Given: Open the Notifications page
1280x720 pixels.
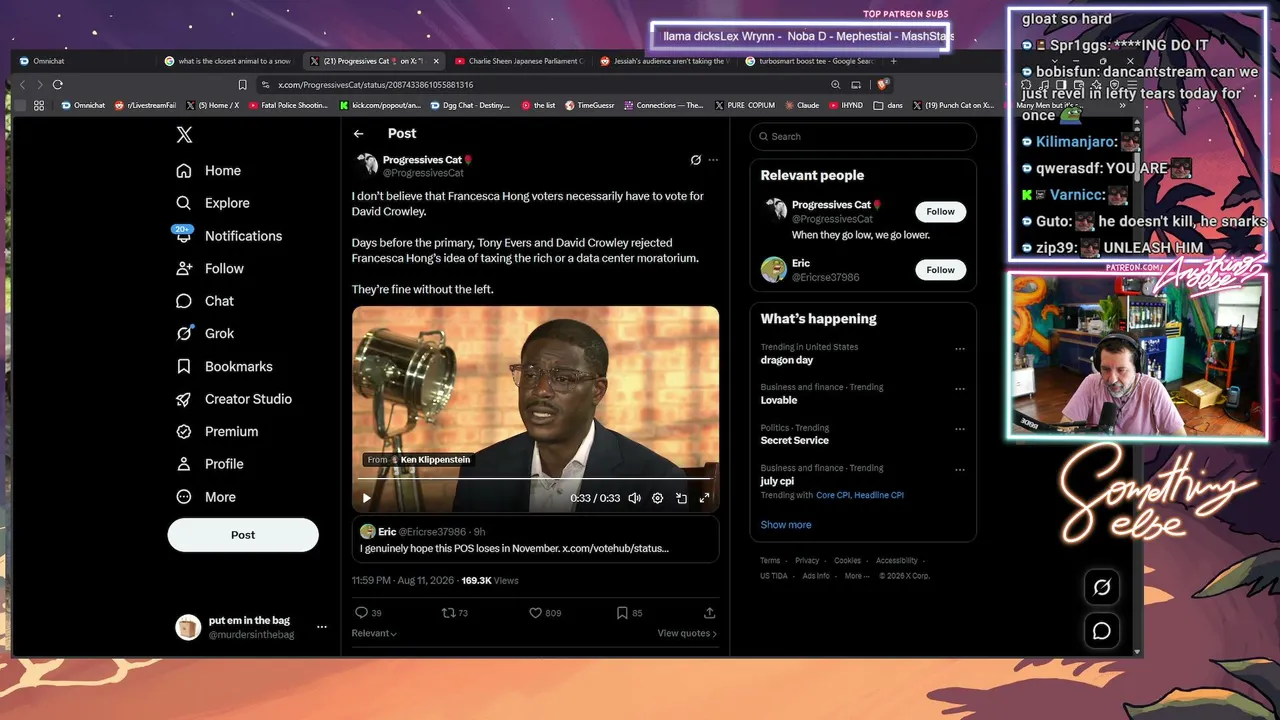Looking at the screenshot, I should pyautogui.click(x=229, y=236).
